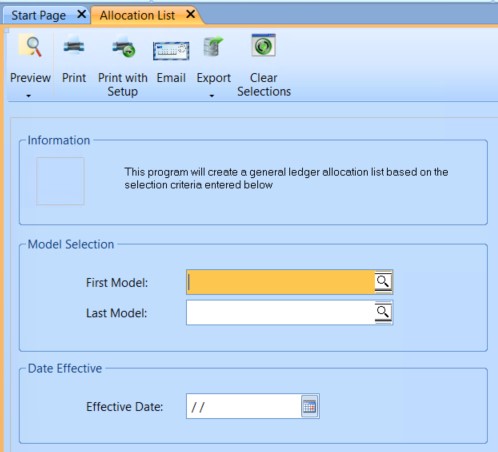This screenshot has height=452, width=498.
Task: Expand the Preview dropdown arrow
Action: click(29, 96)
